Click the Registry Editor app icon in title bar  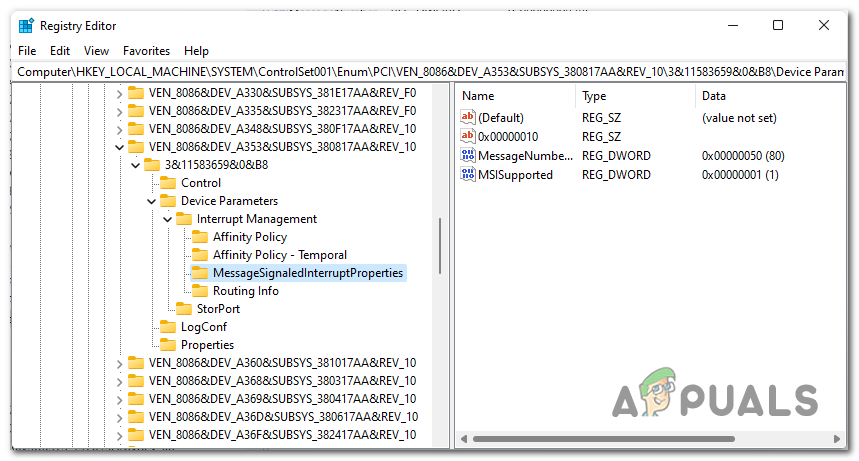pyautogui.click(x=26, y=26)
